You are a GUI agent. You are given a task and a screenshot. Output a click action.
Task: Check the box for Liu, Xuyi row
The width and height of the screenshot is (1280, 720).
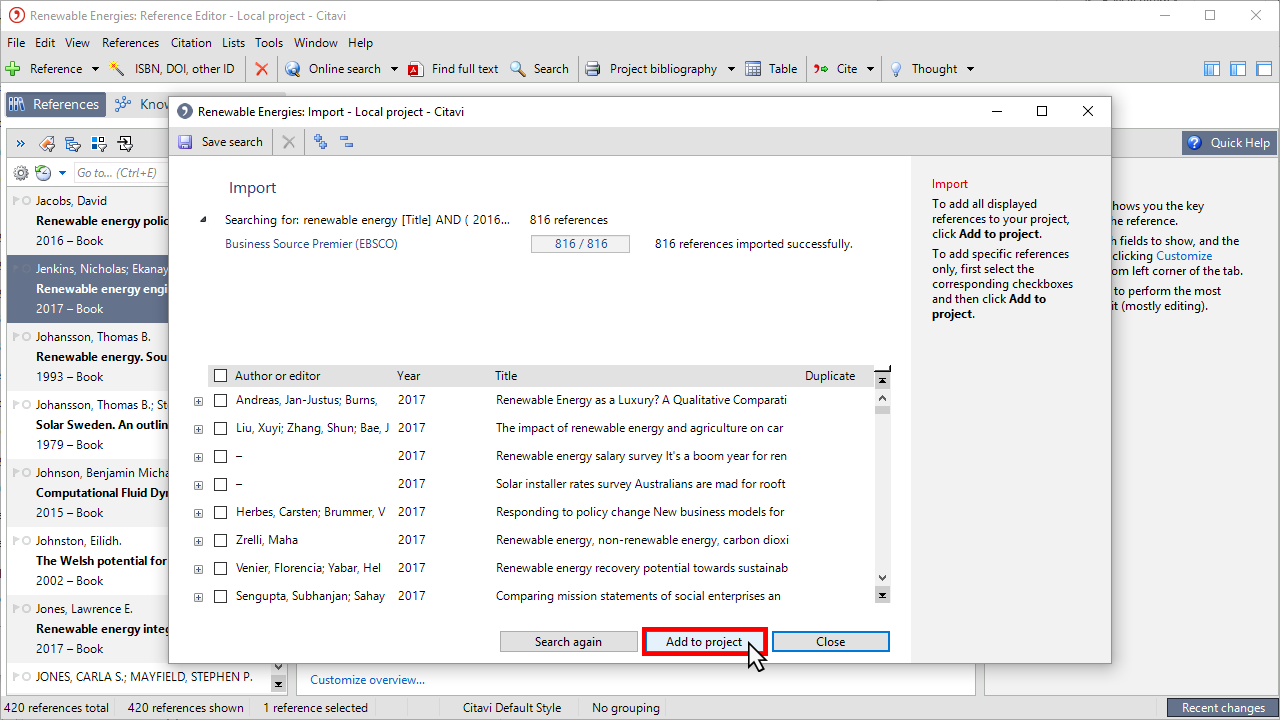pos(221,428)
